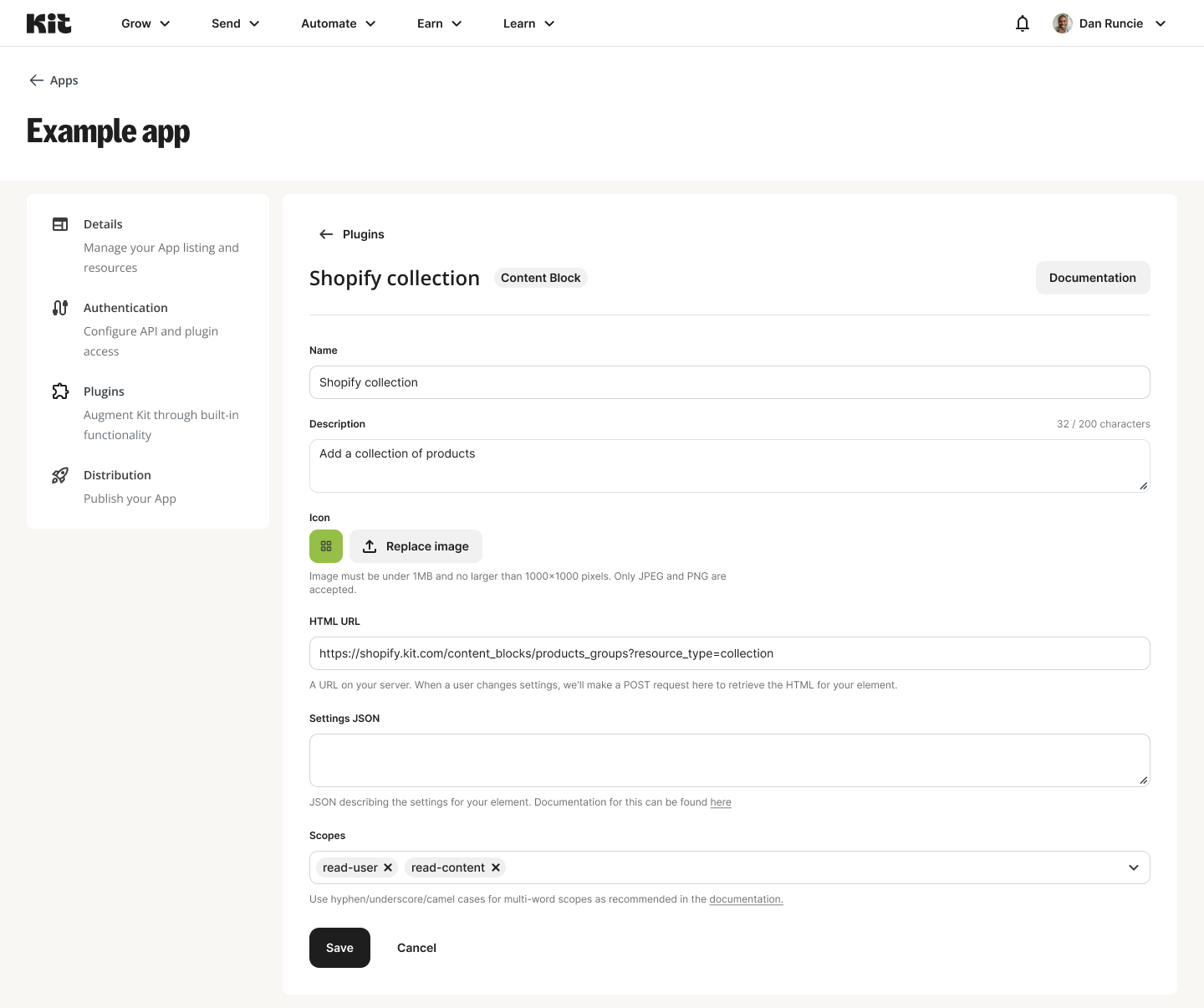
Task: Focus the Description text area
Action: pos(730,466)
